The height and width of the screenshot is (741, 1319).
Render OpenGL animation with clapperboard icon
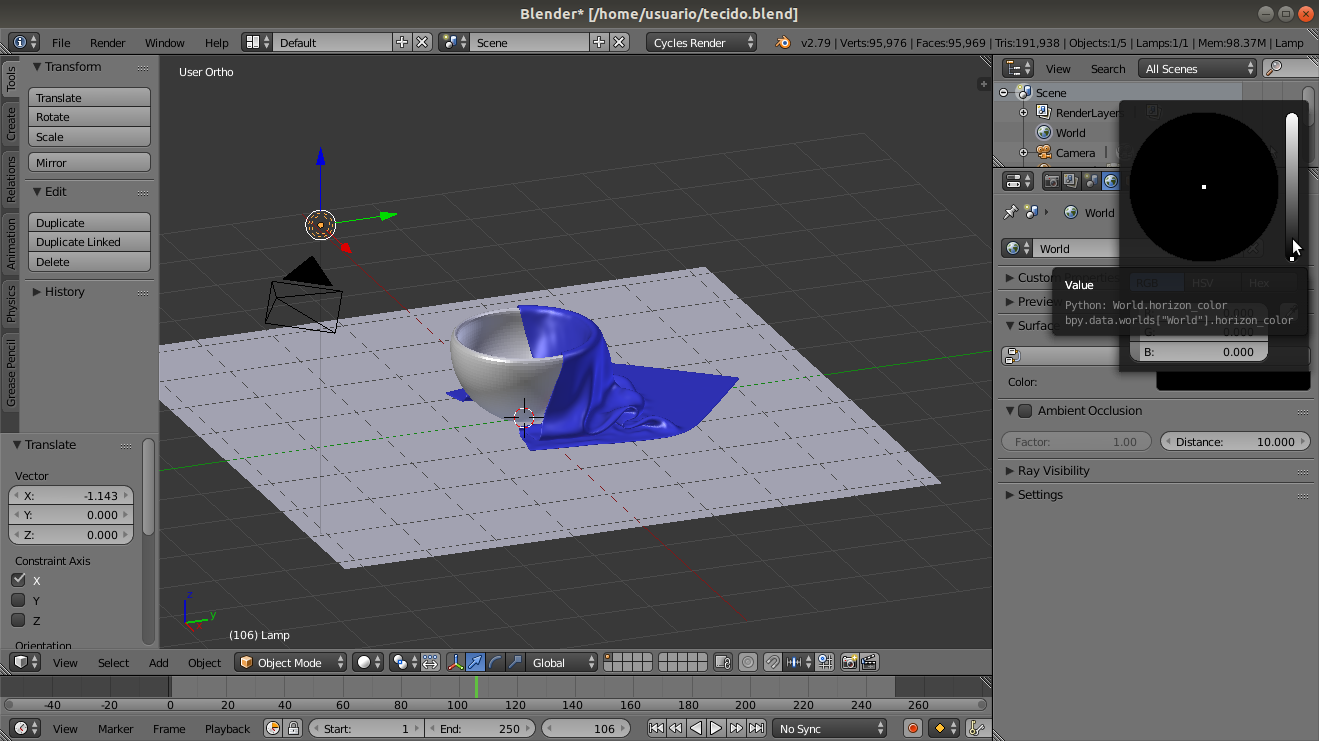(870, 662)
